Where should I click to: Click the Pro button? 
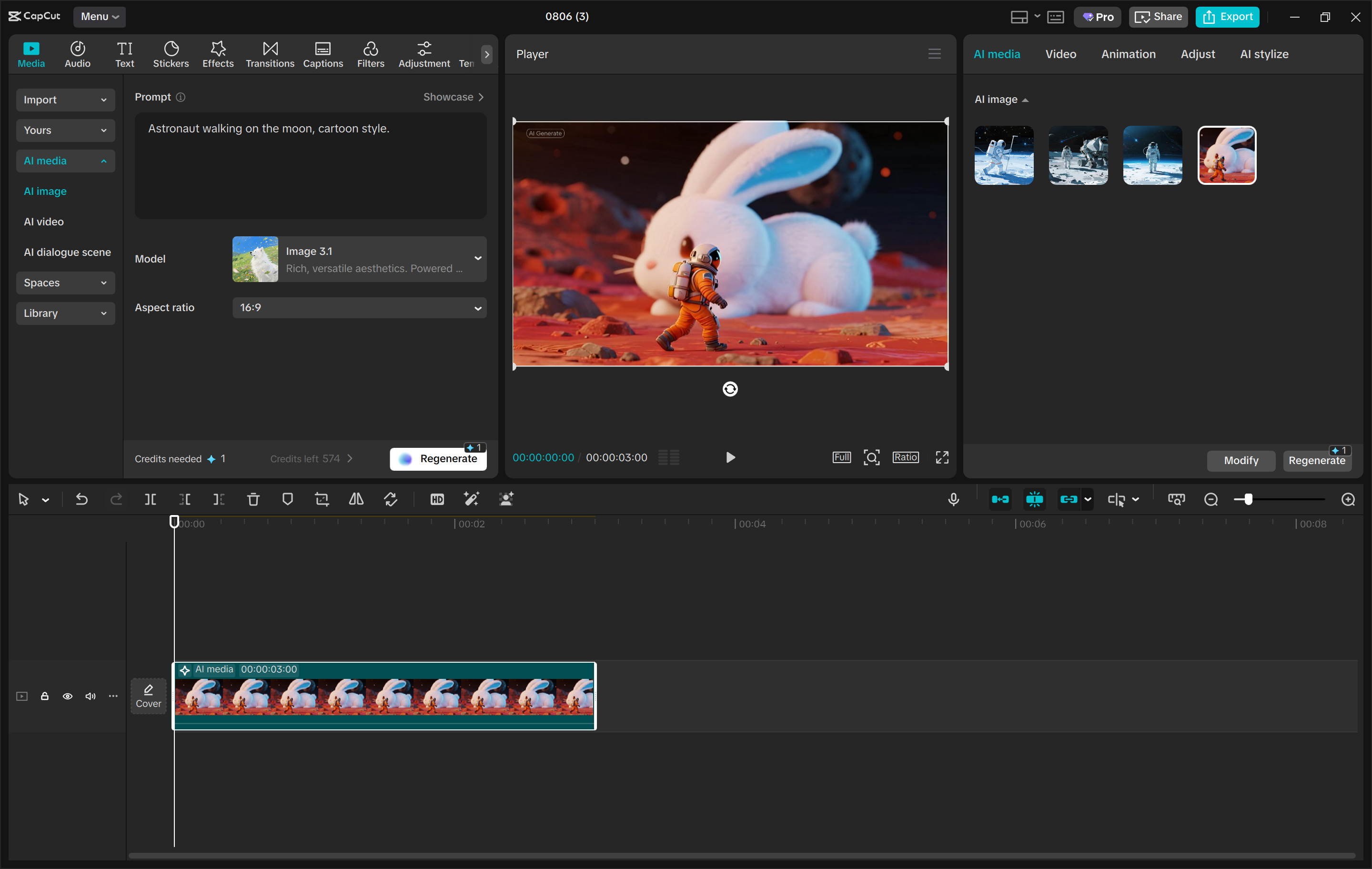tap(1098, 17)
